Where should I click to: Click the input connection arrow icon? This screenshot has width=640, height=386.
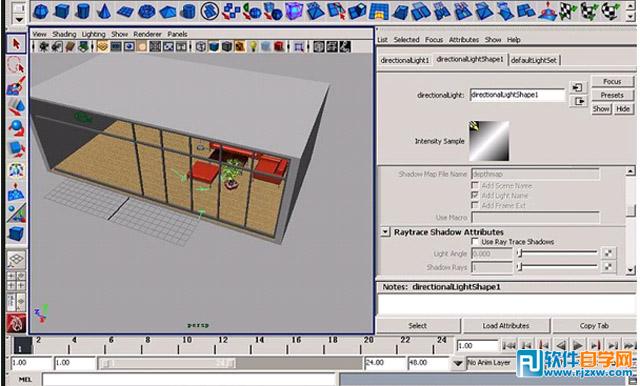point(578,87)
